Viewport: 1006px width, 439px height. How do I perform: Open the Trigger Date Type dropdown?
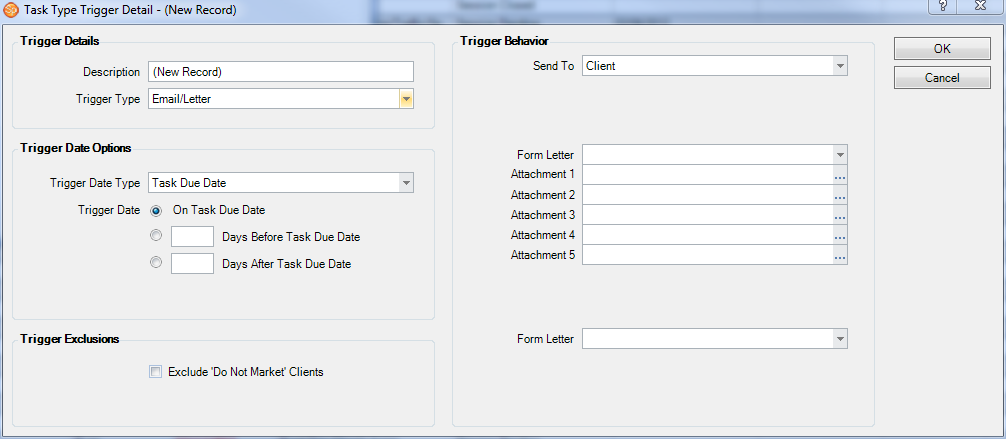405,183
